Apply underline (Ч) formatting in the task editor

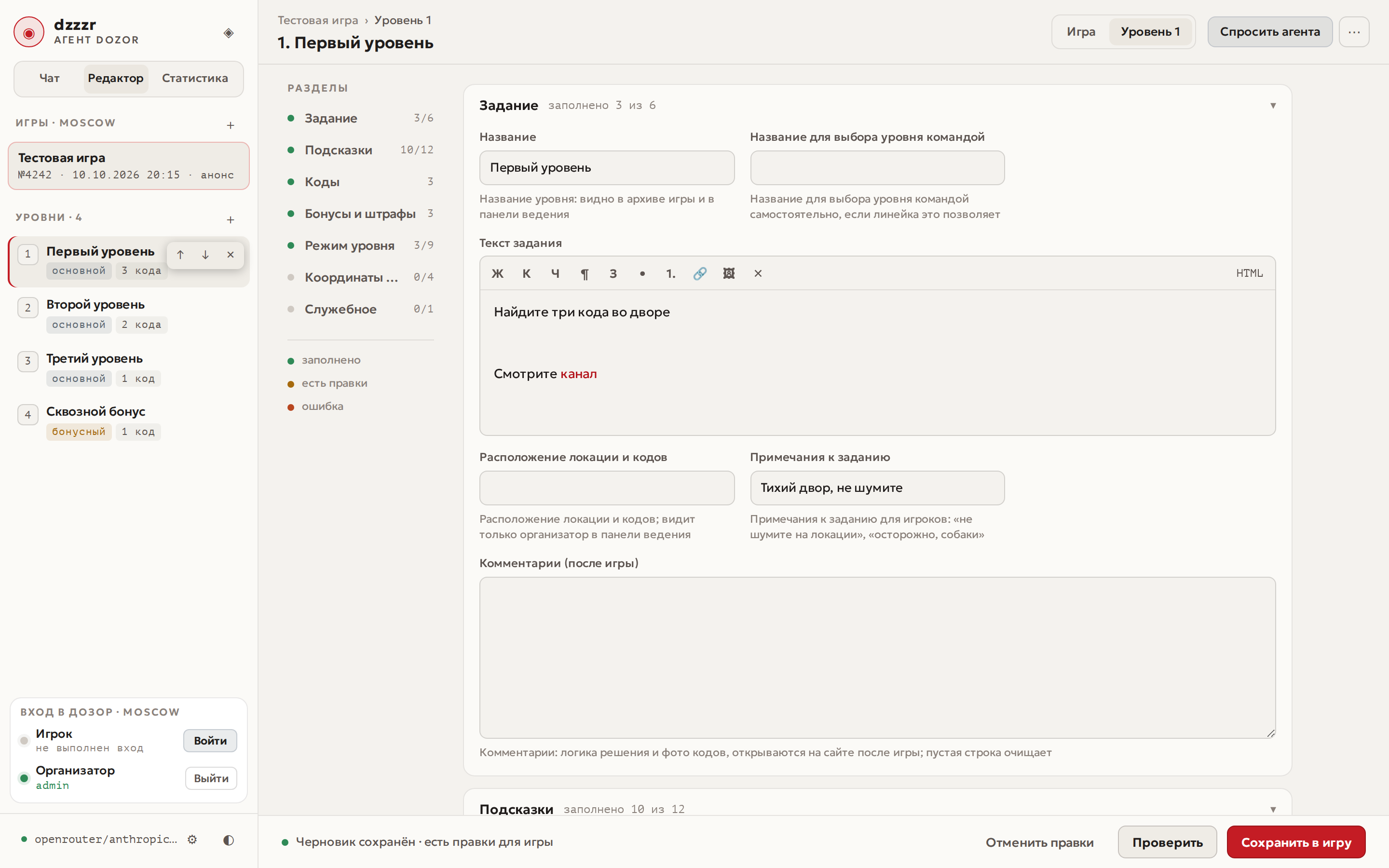555,273
